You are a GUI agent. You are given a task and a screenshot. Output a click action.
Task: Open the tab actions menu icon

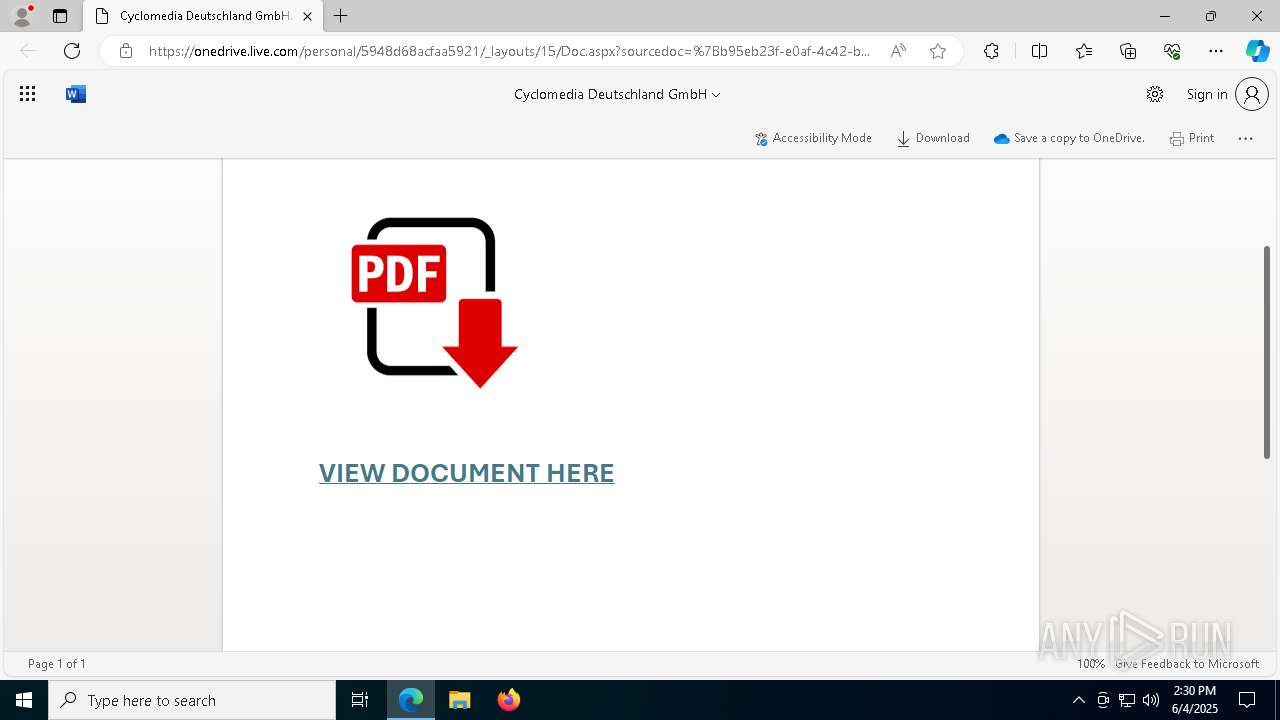click(60, 16)
